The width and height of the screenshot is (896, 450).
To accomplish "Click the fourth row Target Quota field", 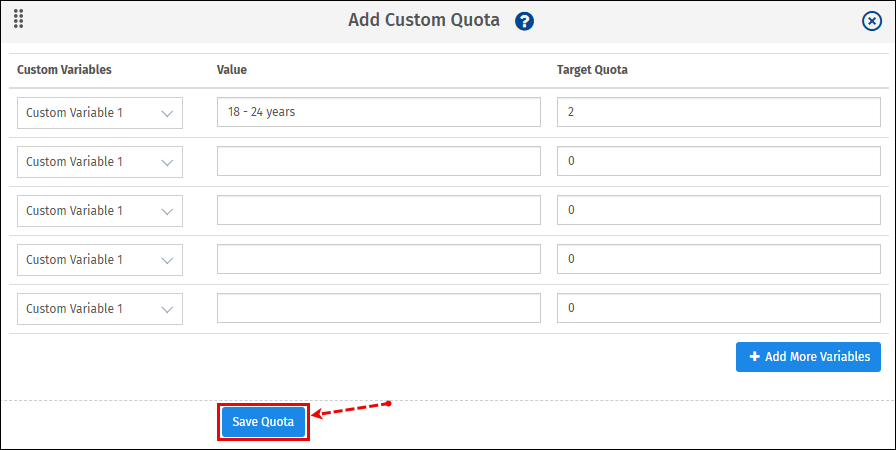I will click(718, 260).
